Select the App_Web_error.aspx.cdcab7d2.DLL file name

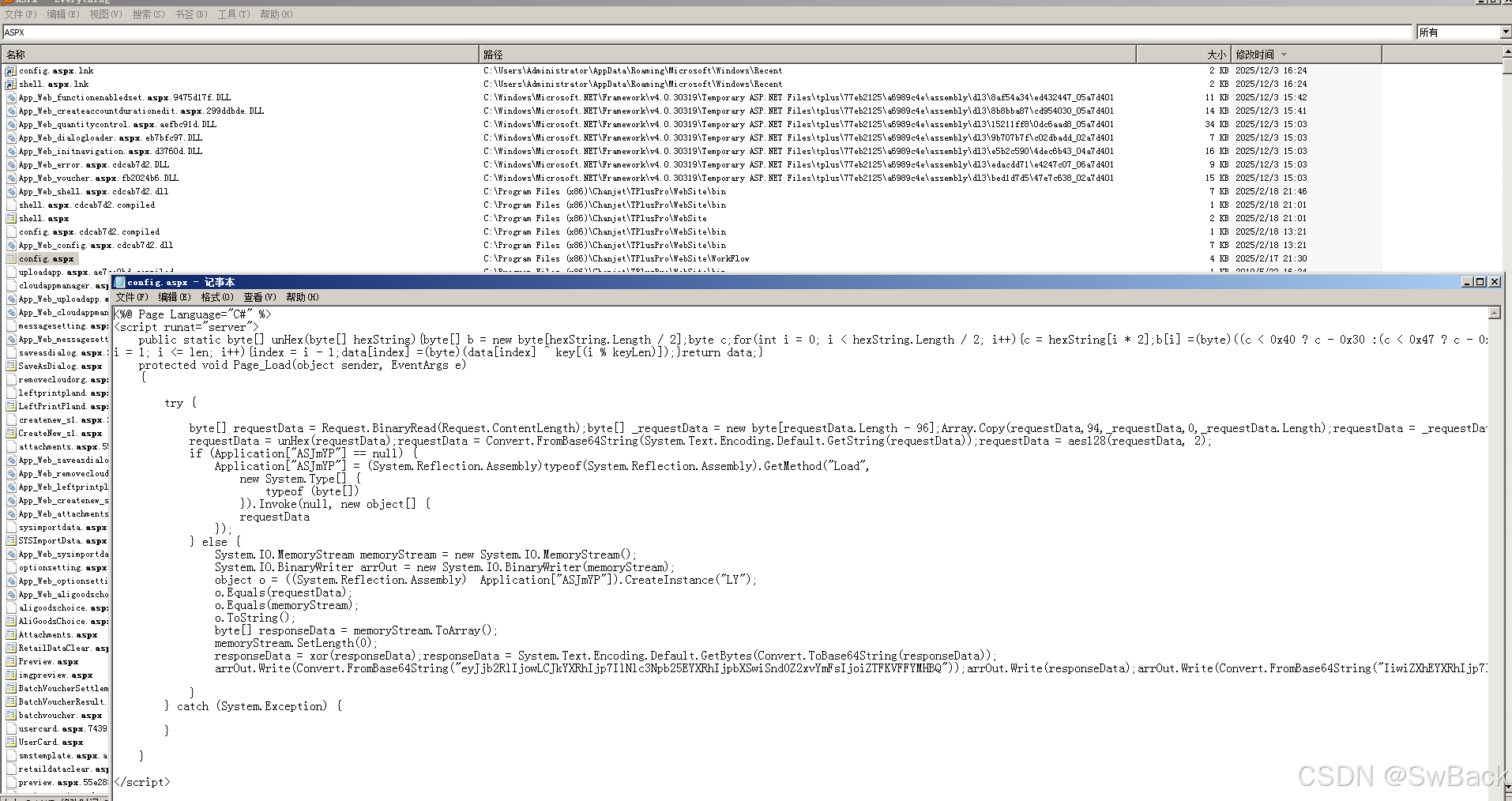[94, 165]
